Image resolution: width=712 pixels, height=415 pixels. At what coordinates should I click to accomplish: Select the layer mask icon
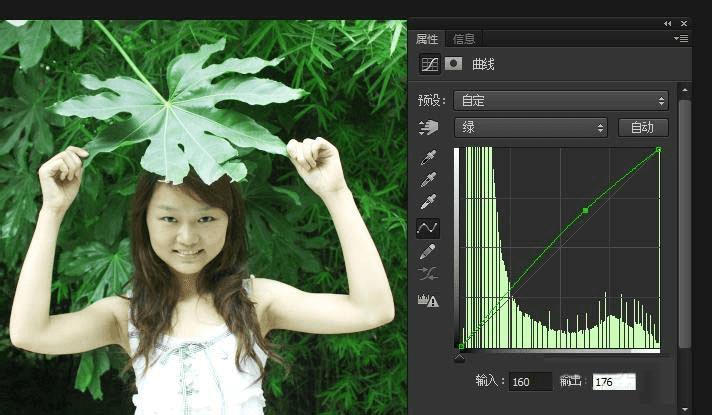point(453,64)
